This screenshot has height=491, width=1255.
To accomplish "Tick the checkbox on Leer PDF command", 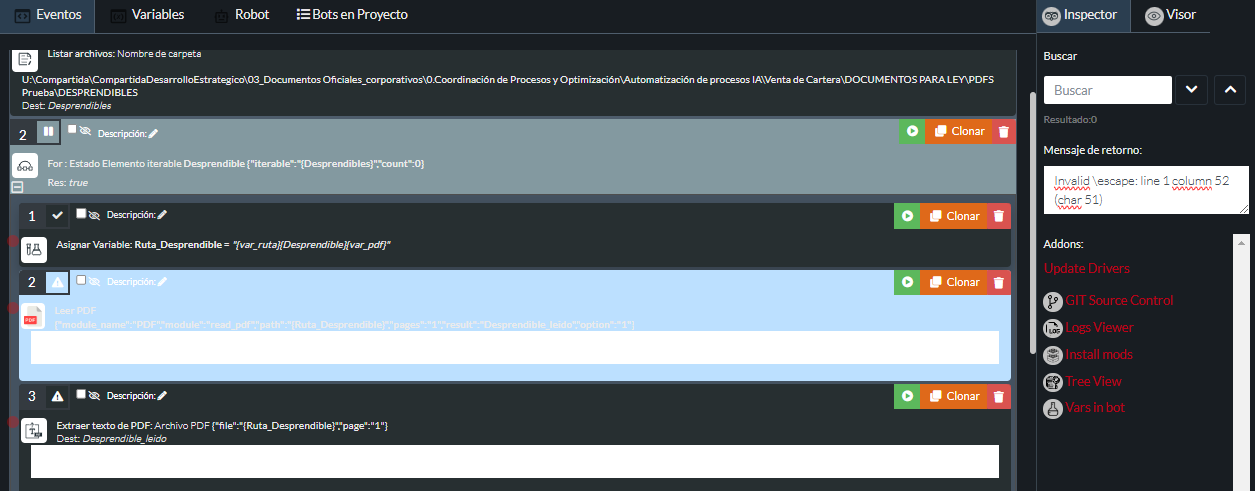I will coord(81,280).
